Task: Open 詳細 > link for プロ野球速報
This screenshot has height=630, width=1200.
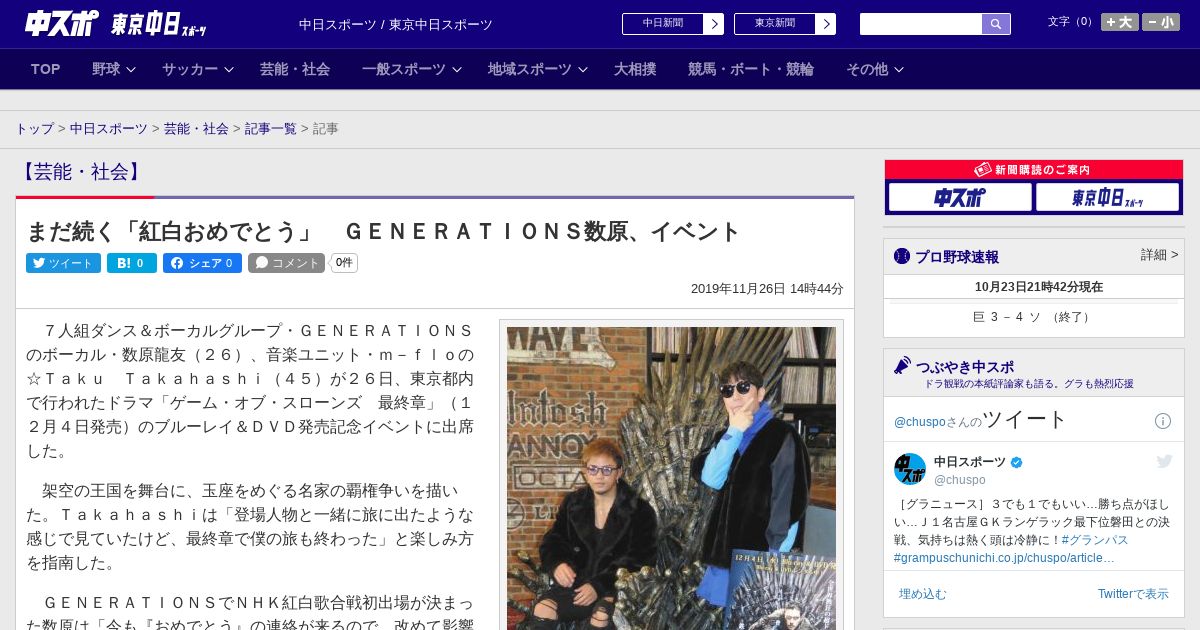Action: pyautogui.click(x=1159, y=255)
